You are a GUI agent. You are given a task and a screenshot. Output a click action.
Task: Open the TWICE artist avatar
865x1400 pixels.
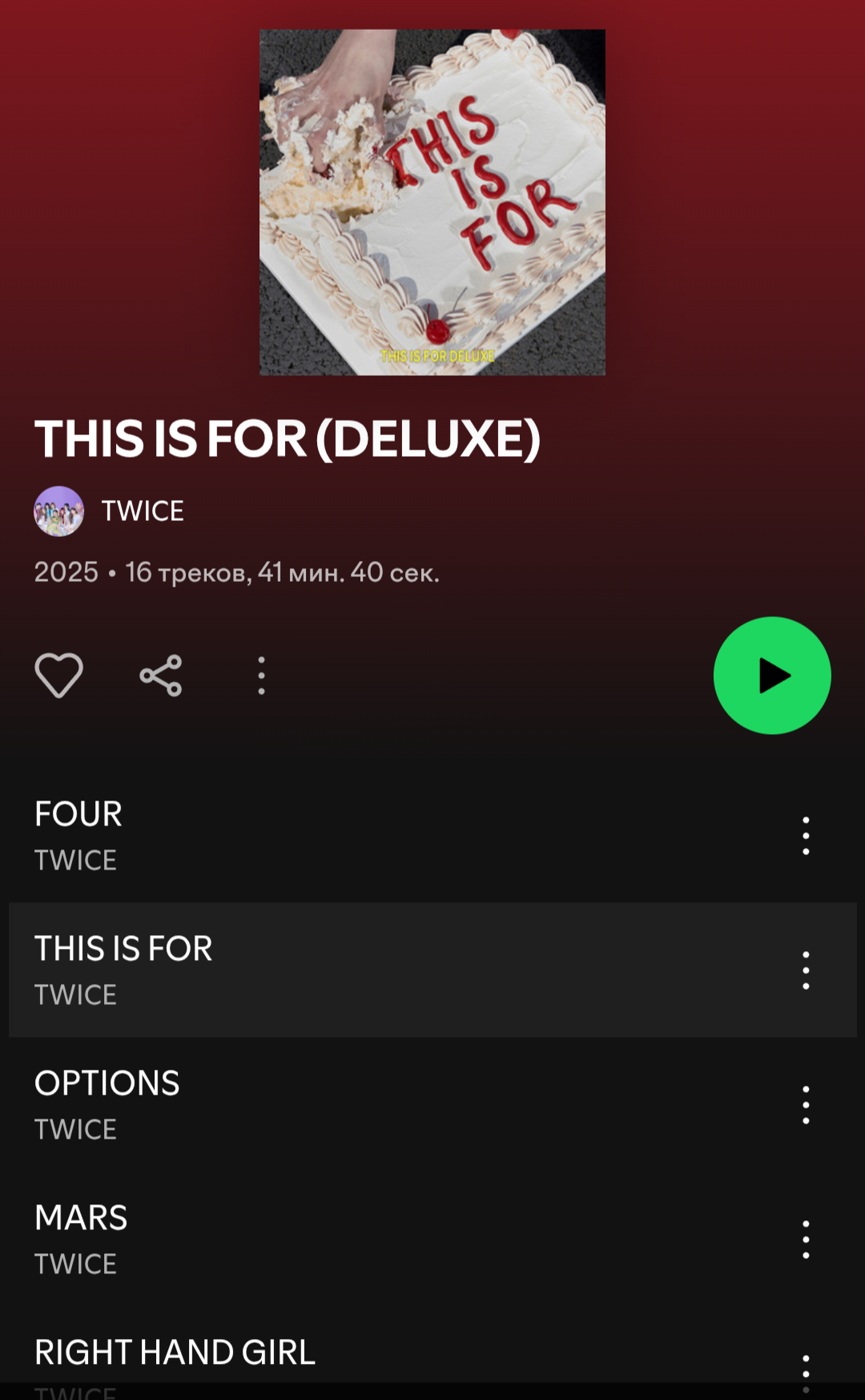coord(58,511)
